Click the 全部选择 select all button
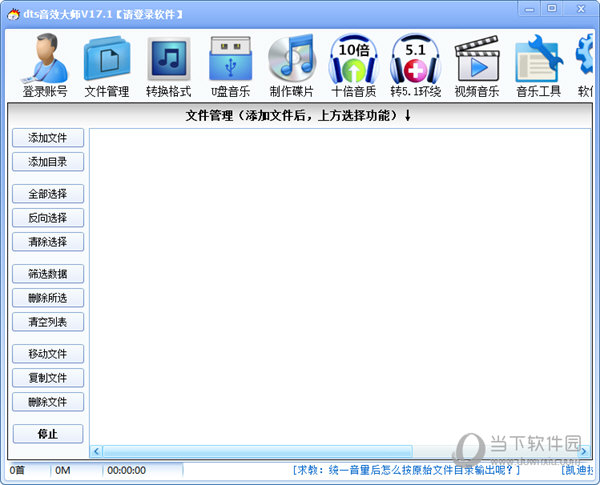 [48, 194]
